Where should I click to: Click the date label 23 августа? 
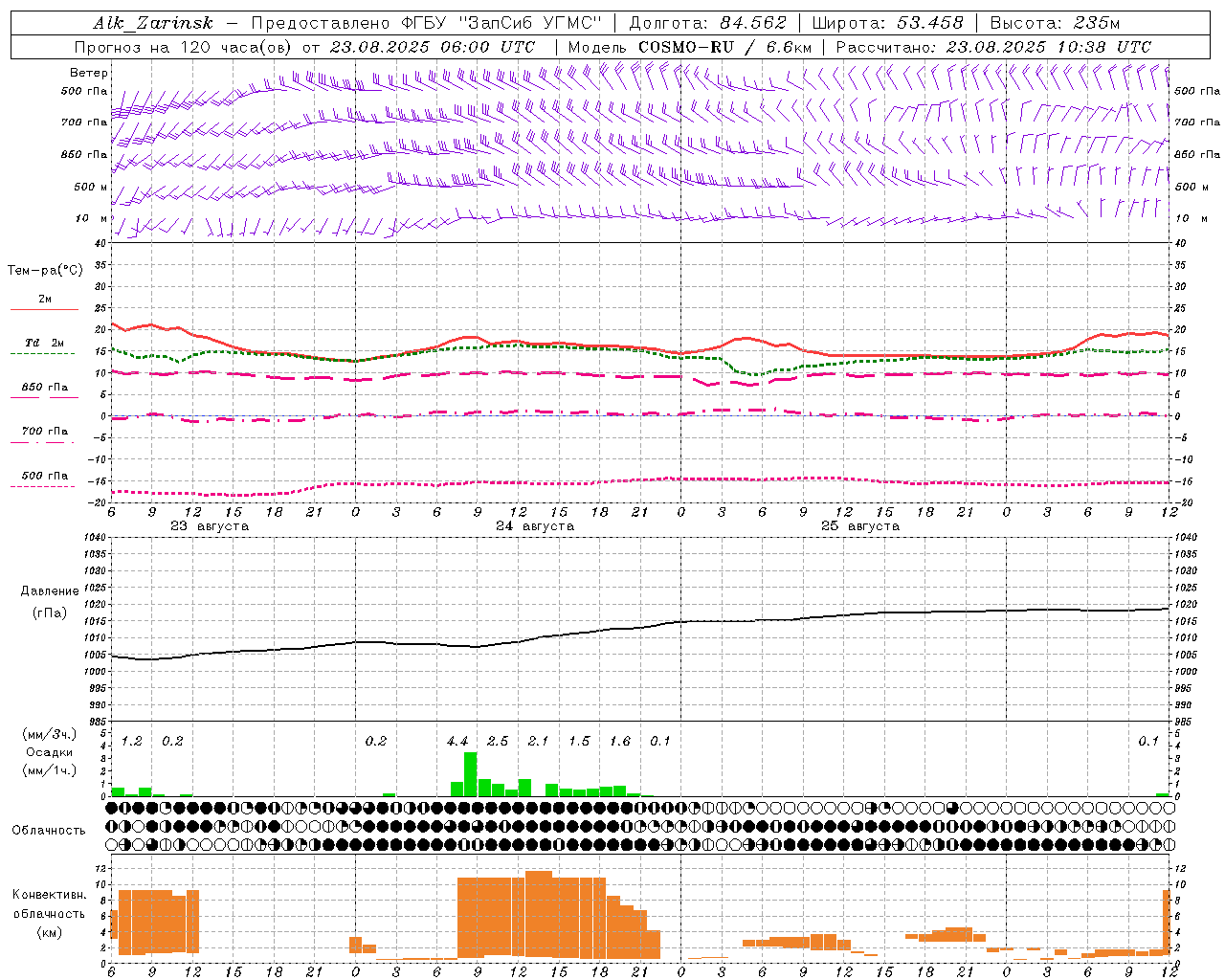(210, 526)
